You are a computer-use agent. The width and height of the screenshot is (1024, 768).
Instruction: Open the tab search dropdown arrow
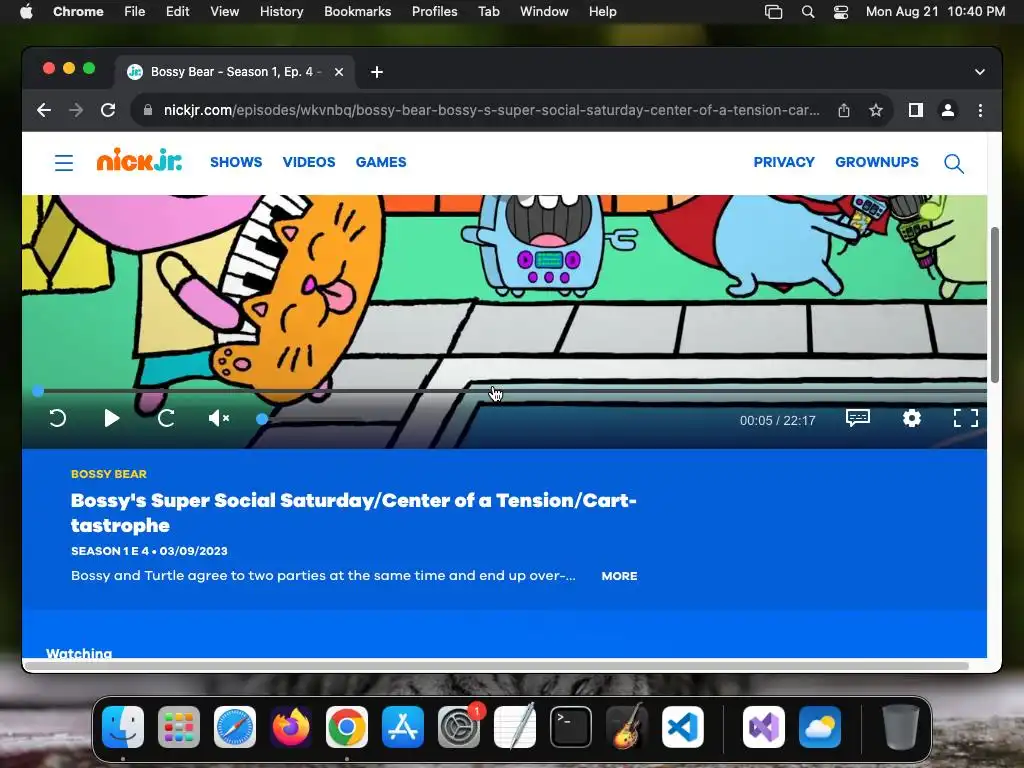(980, 72)
